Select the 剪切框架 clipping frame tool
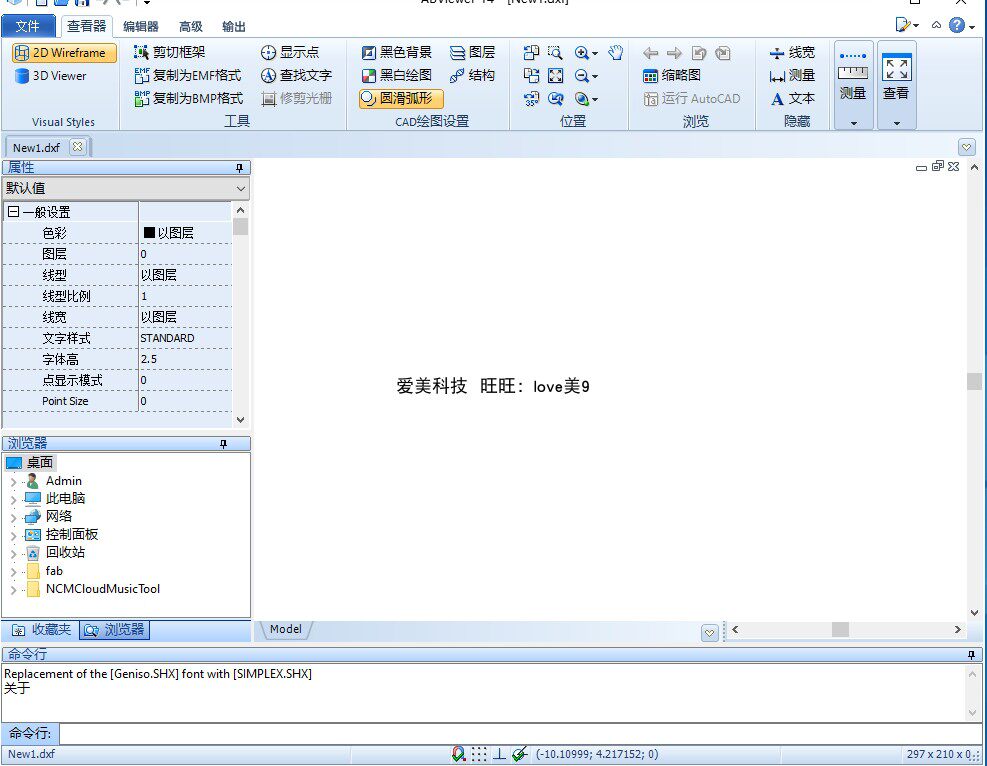 click(x=170, y=52)
